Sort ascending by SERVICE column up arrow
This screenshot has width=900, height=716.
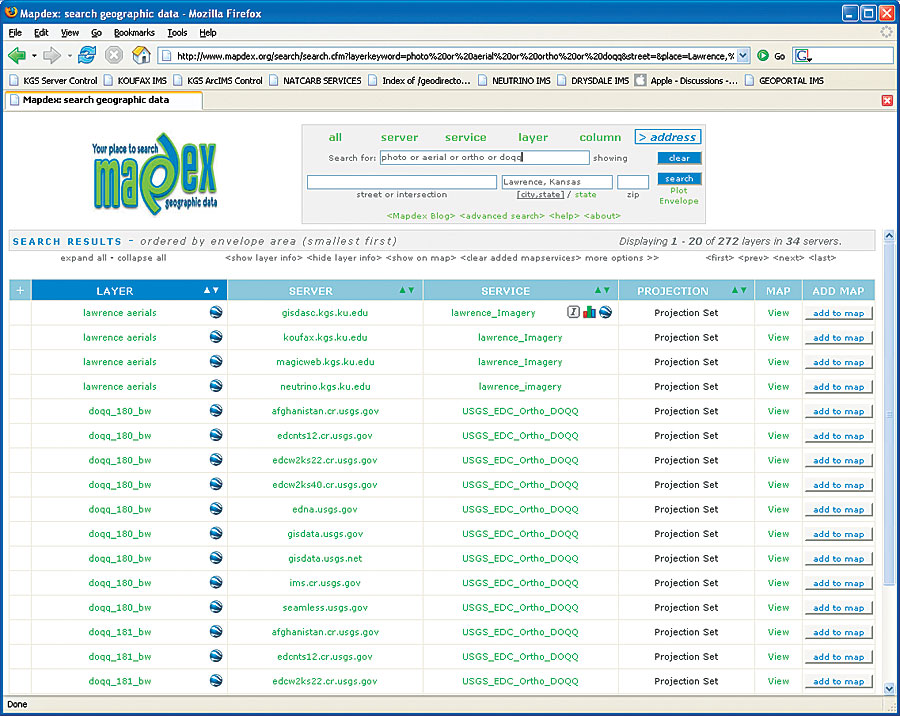pyautogui.click(x=598, y=291)
